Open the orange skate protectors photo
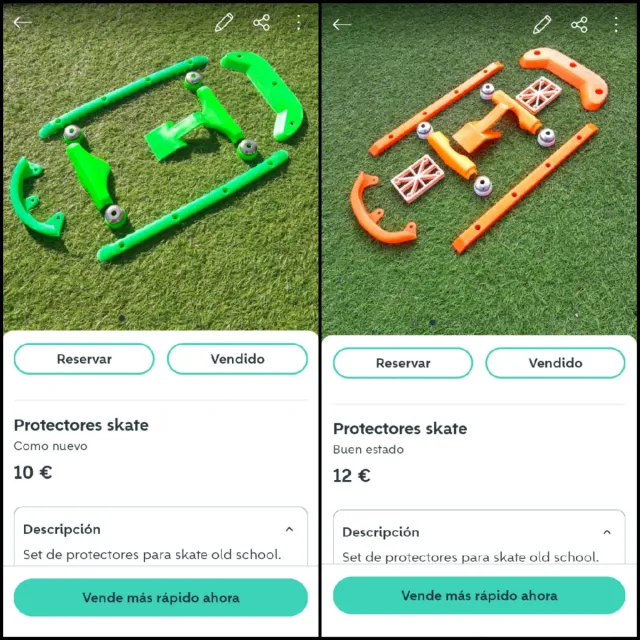The width and height of the screenshot is (640, 640). click(479, 167)
